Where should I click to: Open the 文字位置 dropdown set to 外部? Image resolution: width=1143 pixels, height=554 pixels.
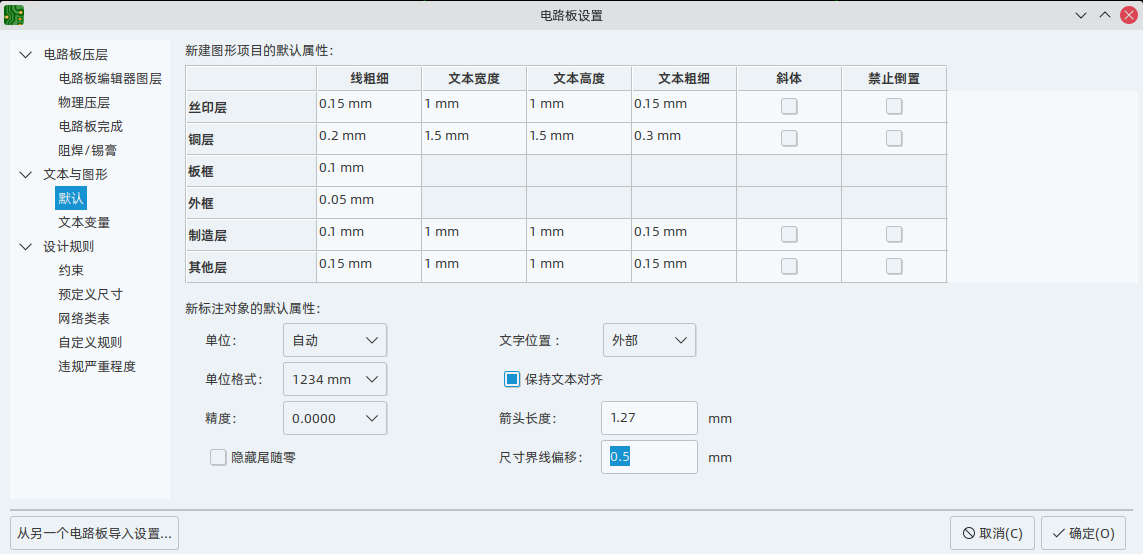649,340
